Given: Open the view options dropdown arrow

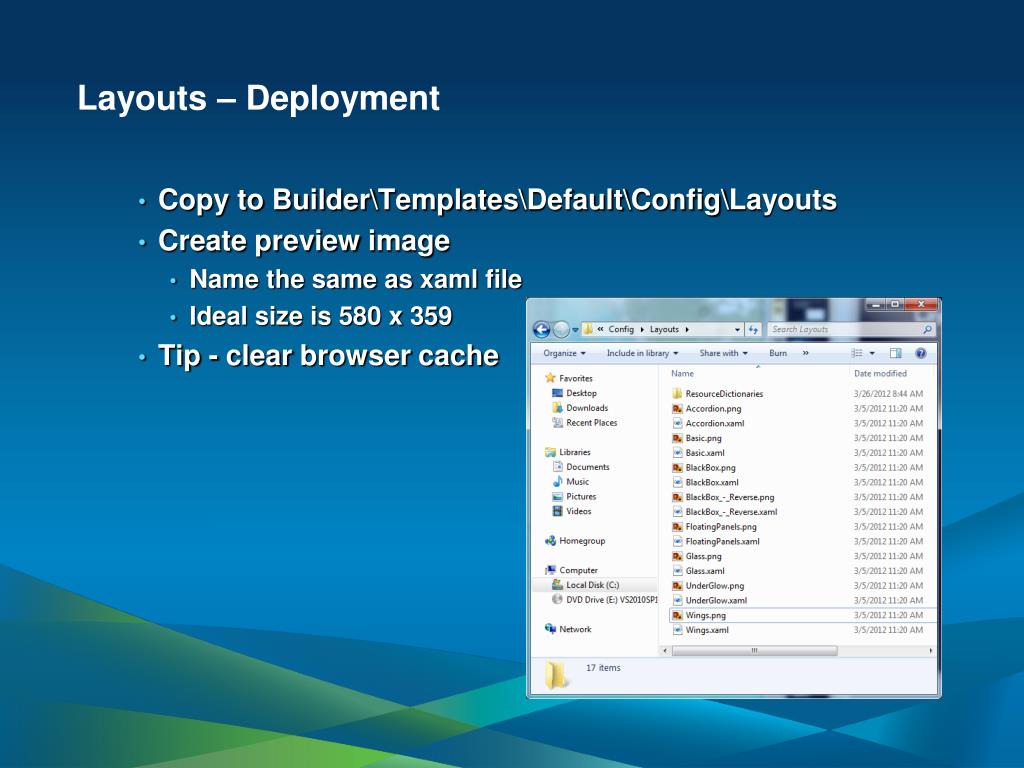Looking at the screenshot, I should pos(872,353).
